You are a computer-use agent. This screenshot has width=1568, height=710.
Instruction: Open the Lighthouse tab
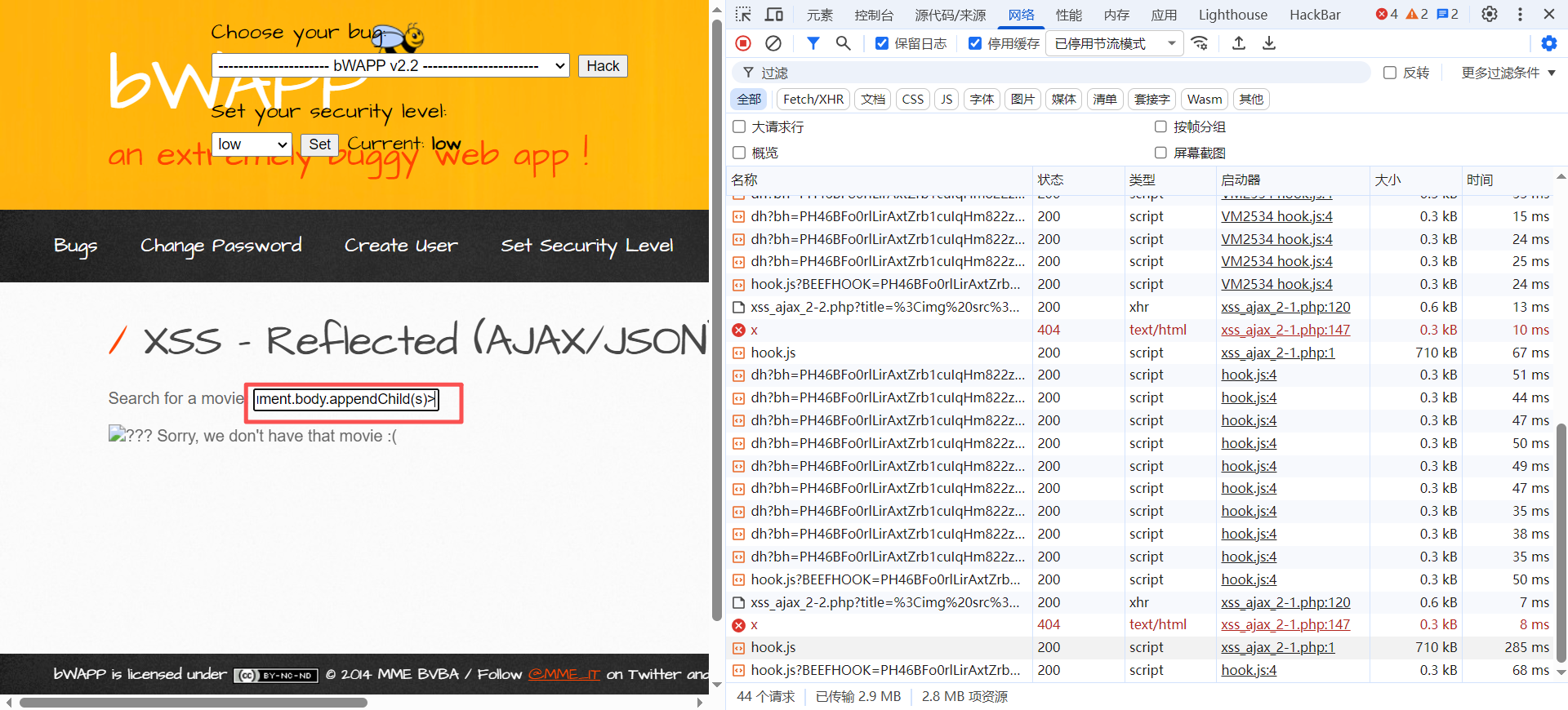coord(1233,15)
